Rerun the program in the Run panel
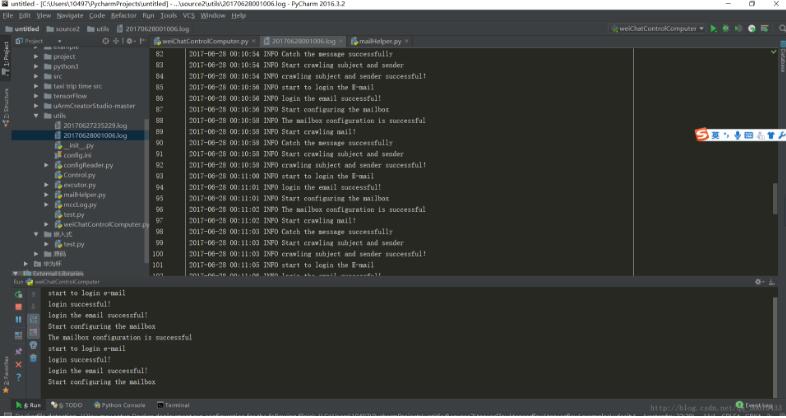 tap(19, 294)
